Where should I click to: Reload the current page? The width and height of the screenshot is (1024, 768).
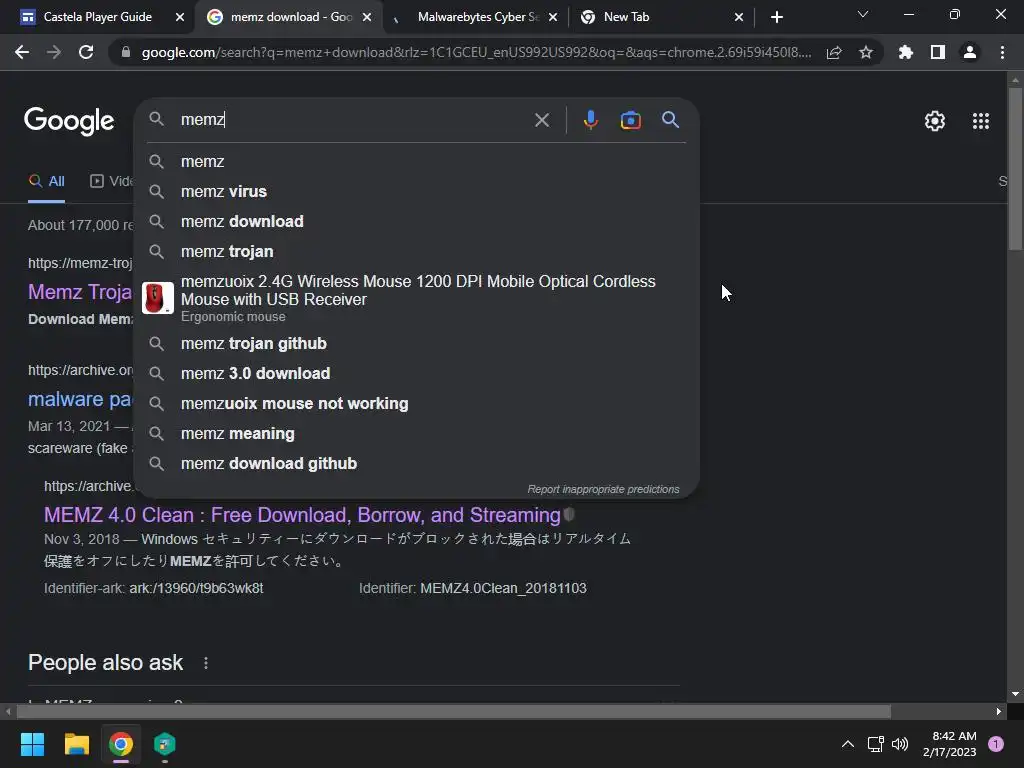click(86, 52)
